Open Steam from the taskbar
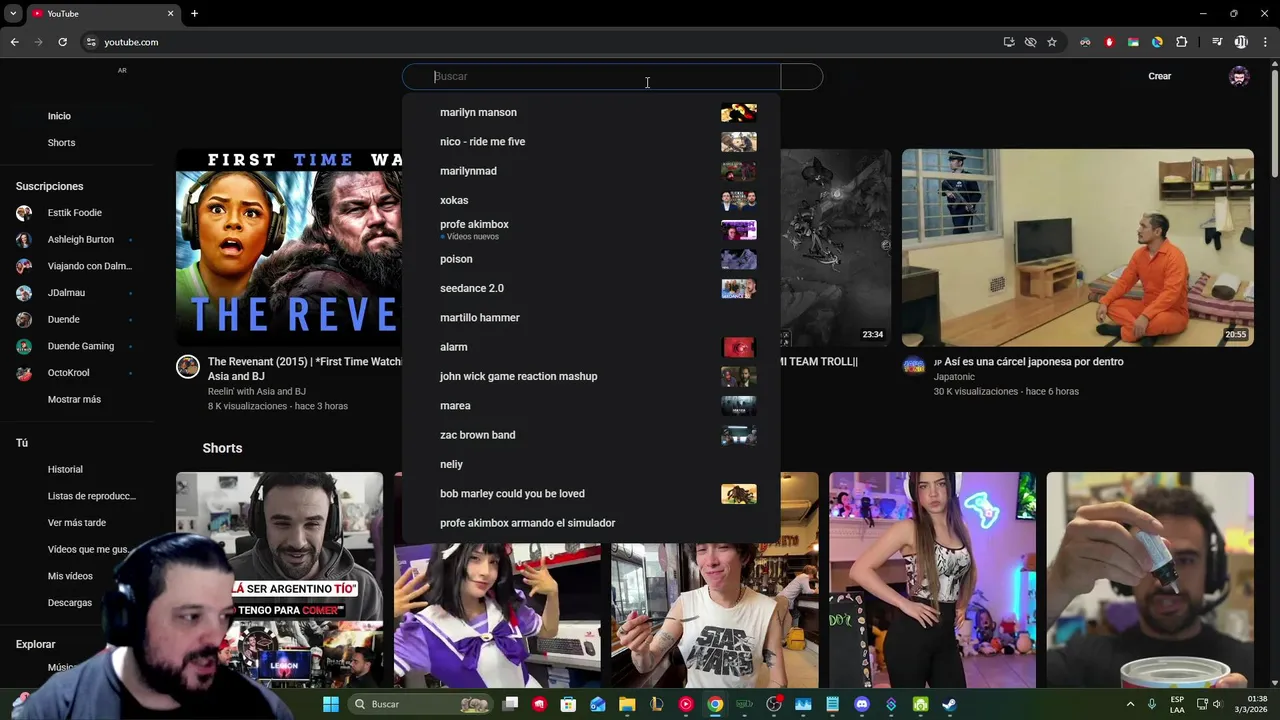Screen dimensions: 1280x720 [949, 704]
